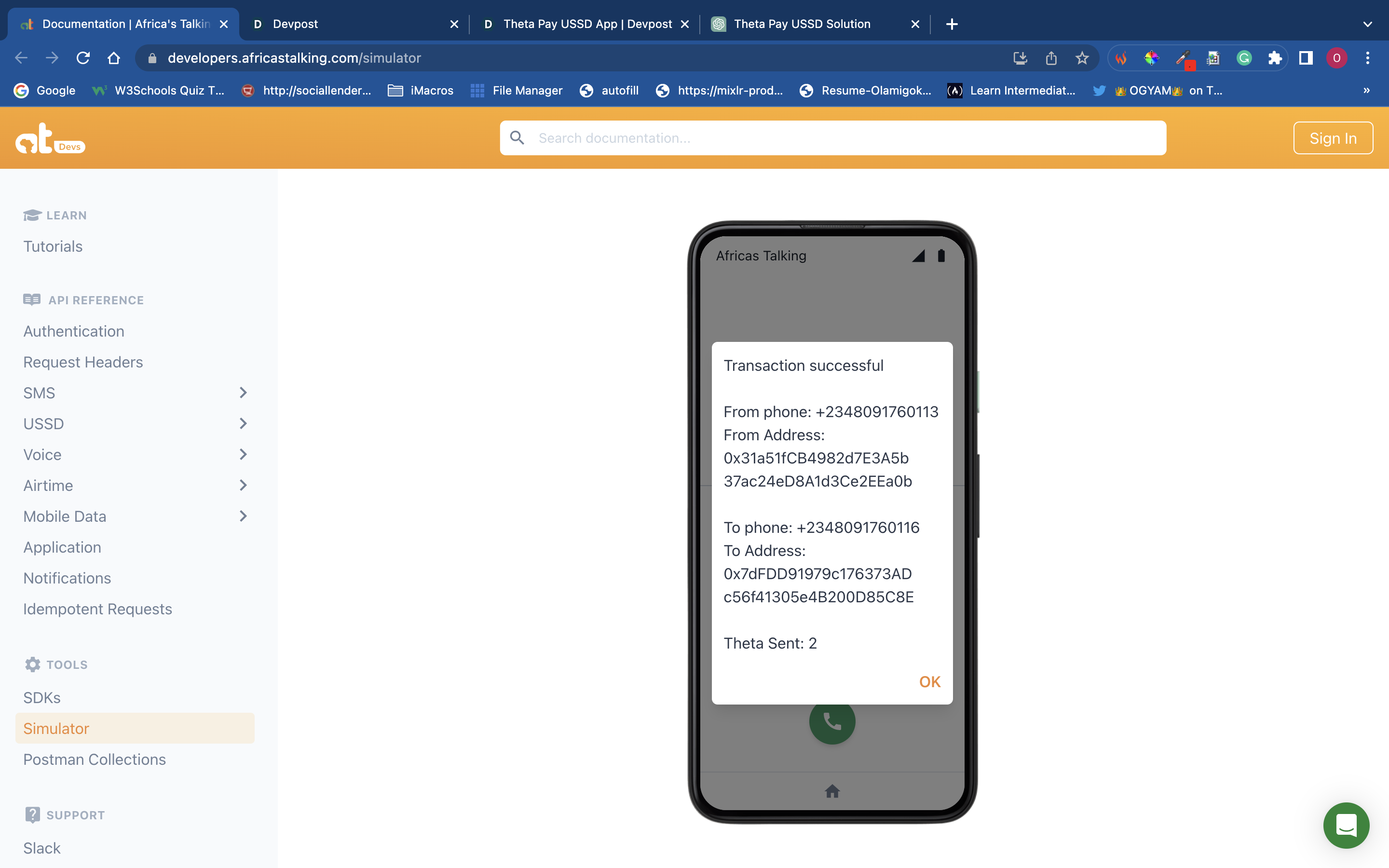Switch to Theta Pay USSD Solution tab

pos(802,24)
